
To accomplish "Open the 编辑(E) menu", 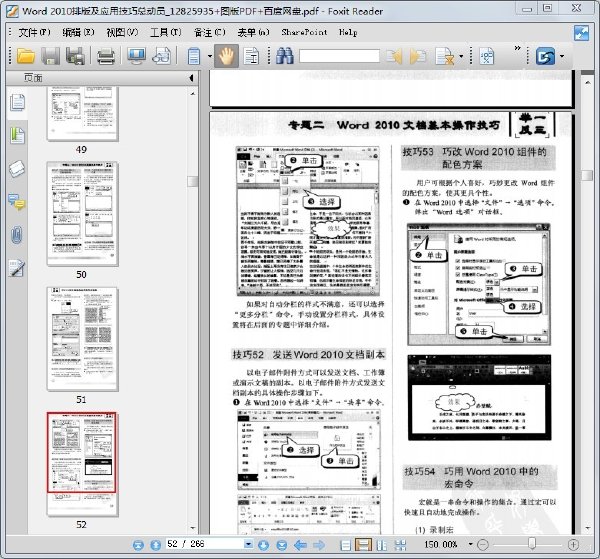I will pos(78,33).
